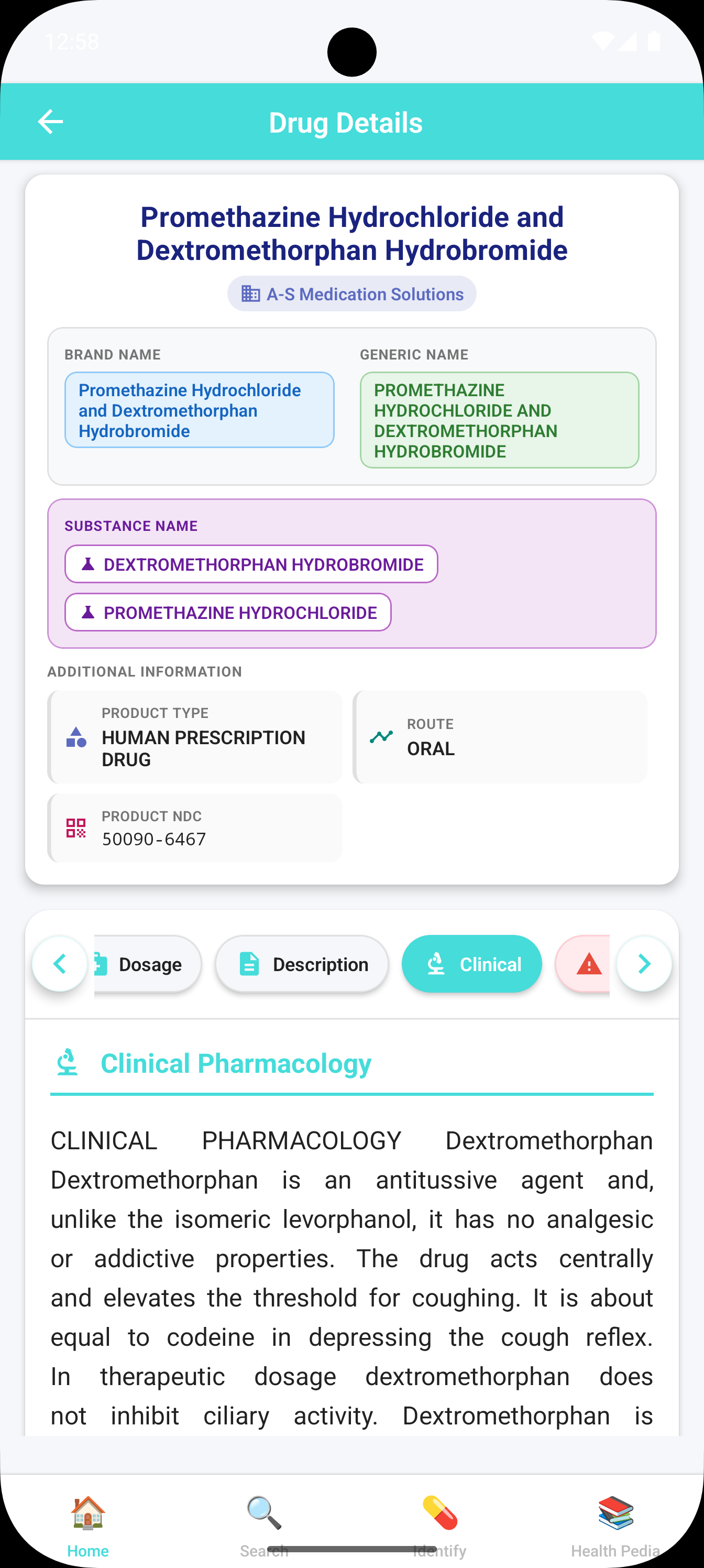Tap the route chart icon
The image size is (704, 1568).
[x=381, y=736]
